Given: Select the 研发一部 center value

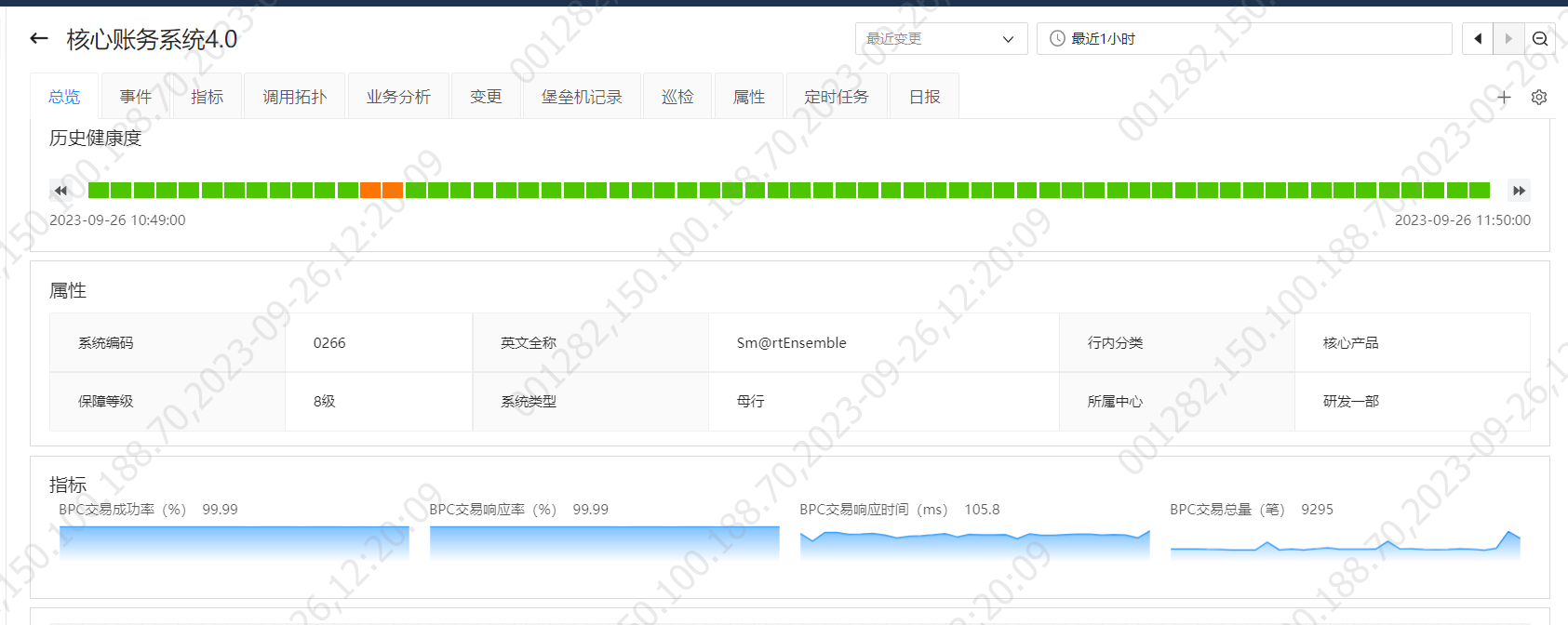Looking at the screenshot, I should pyautogui.click(x=1351, y=401).
